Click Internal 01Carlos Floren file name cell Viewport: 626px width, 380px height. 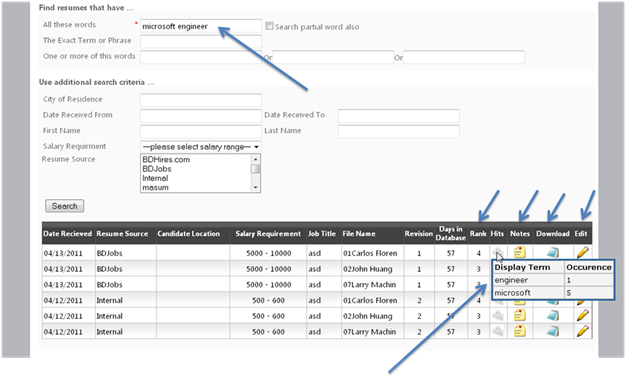click(x=370, y=300)
